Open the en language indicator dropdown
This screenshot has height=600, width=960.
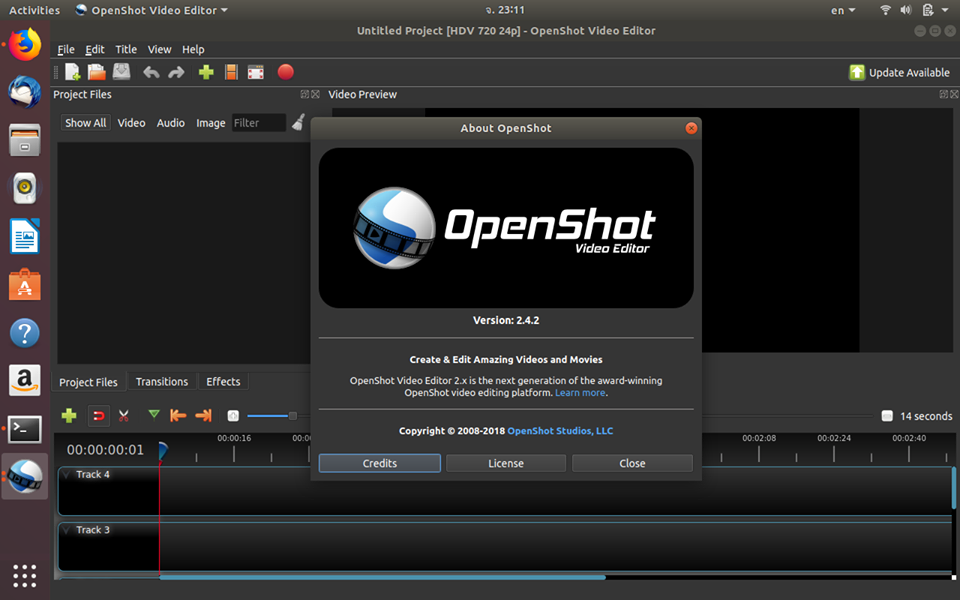pos(843,10)
